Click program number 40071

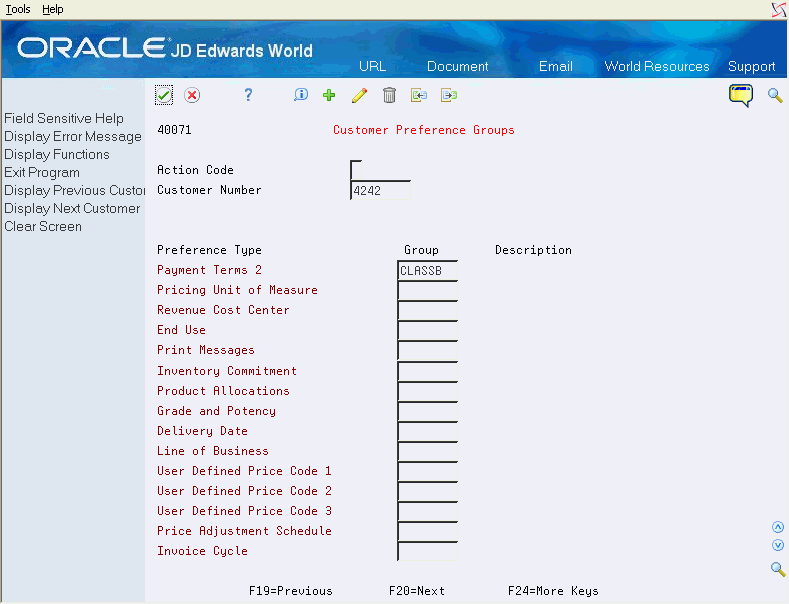tap(174, 130)
